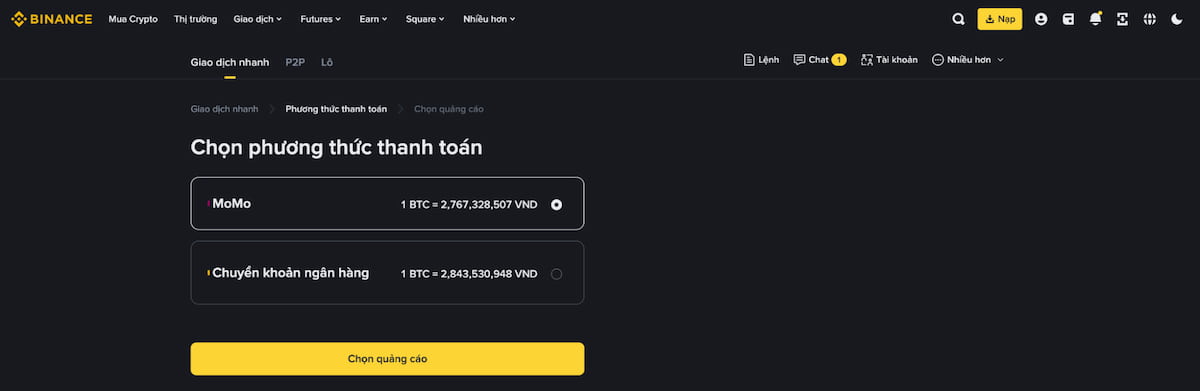Open Chat with unread badge
The image size is (1200, 391).
820,60
